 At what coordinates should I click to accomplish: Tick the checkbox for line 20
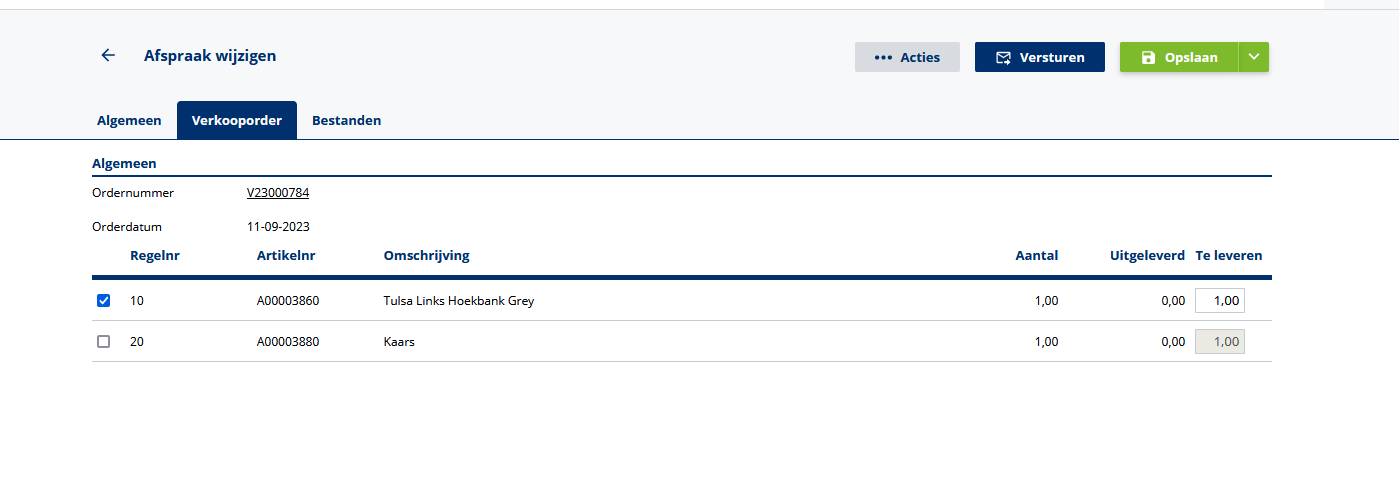click(x=103, y=342)
